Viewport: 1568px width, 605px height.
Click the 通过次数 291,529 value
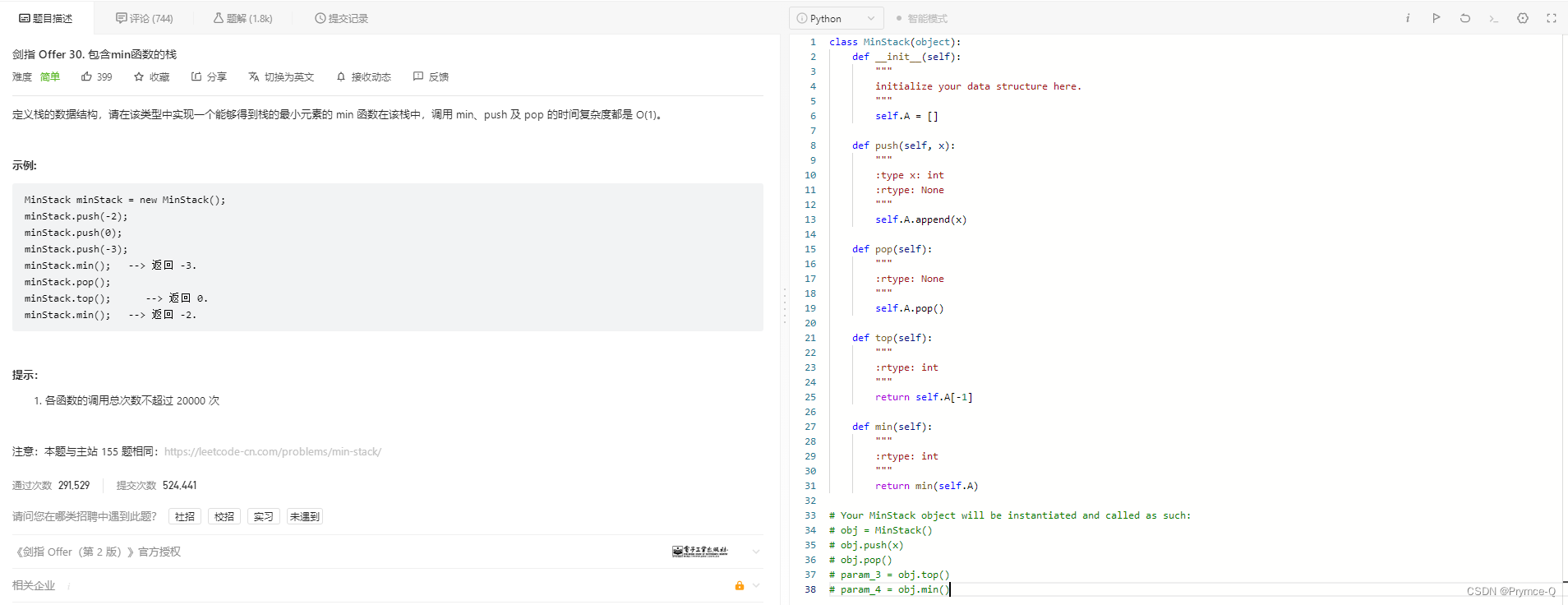tap(74, 485)
